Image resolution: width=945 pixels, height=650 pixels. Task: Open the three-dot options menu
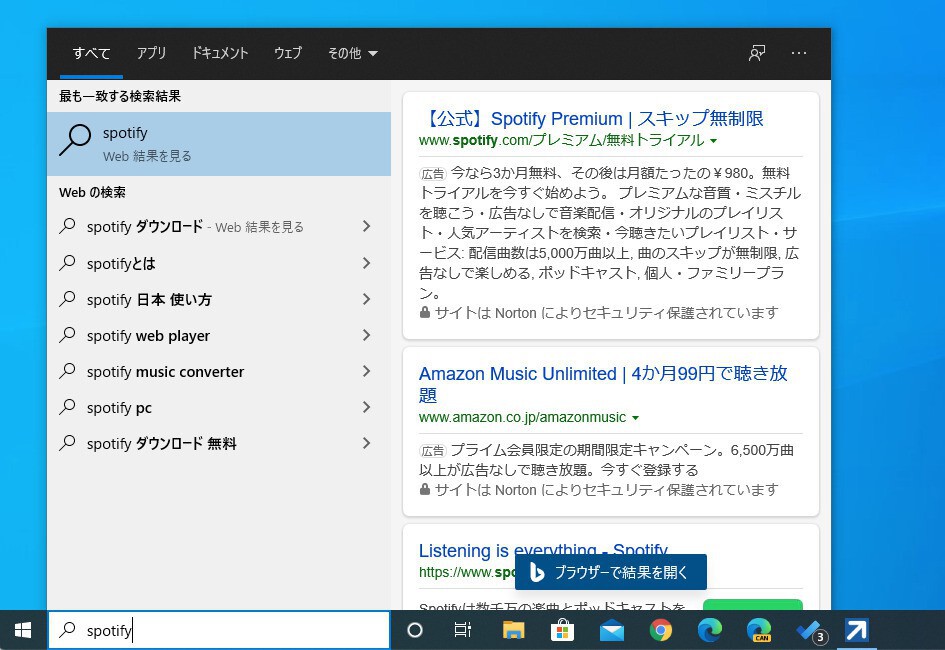point(799,53)
